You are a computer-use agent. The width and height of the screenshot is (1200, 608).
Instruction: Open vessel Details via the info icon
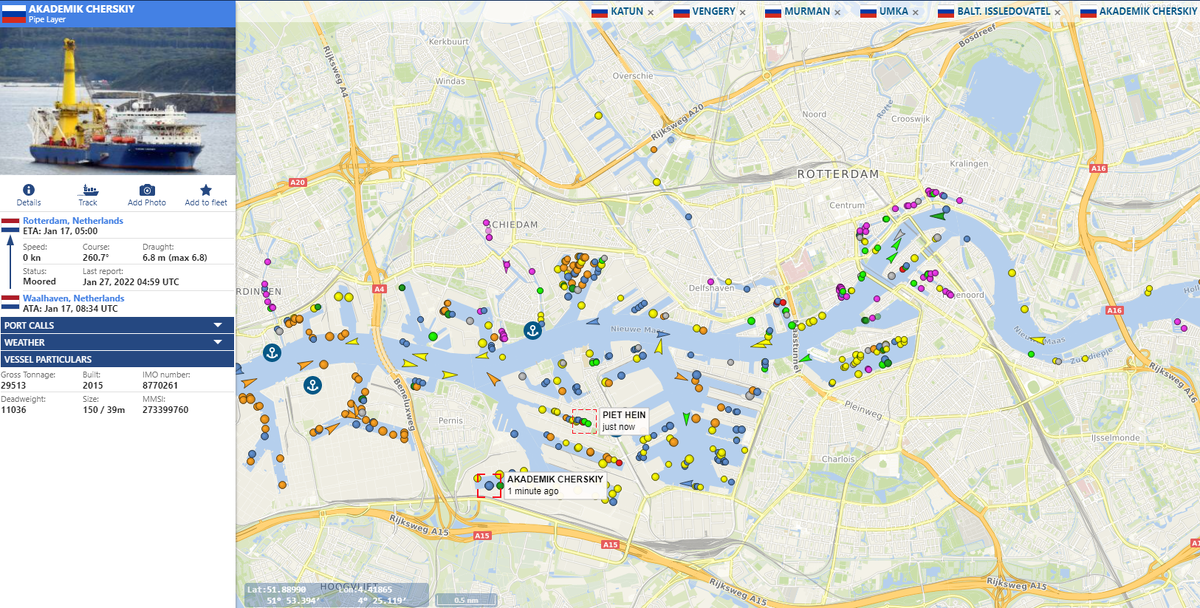[x=29, y=189]
